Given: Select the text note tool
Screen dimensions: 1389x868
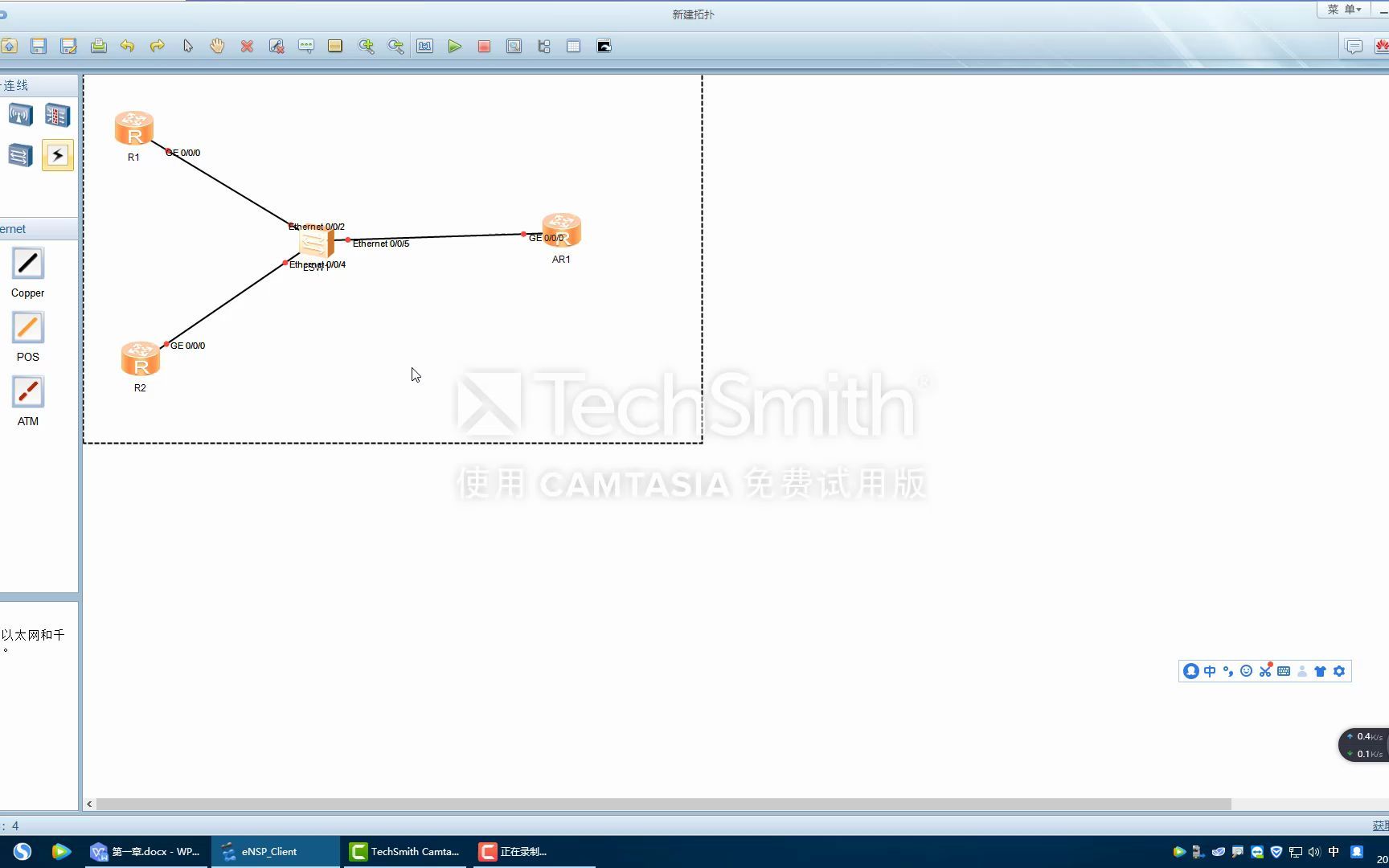Looking at the screenshot, I should 306,46.
